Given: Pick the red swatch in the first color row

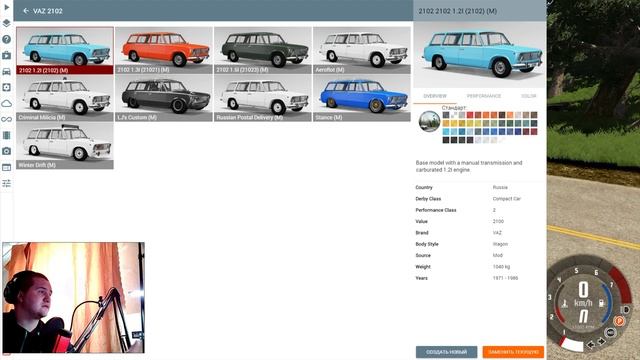Looking at the screenshot, I should pyautogui.click(x=470, y=115).
